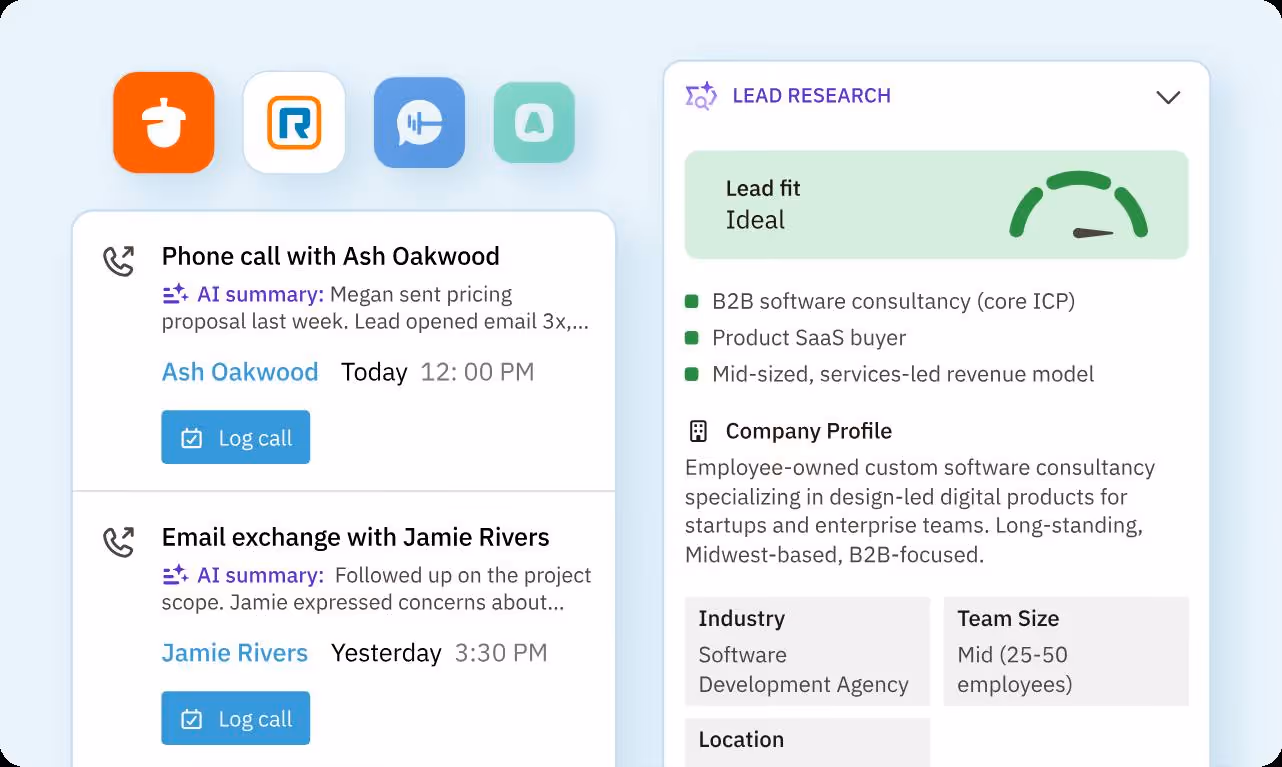1282x767 pixels.
Task: Click the Company Profile building icon
Action: pos(698,431)
